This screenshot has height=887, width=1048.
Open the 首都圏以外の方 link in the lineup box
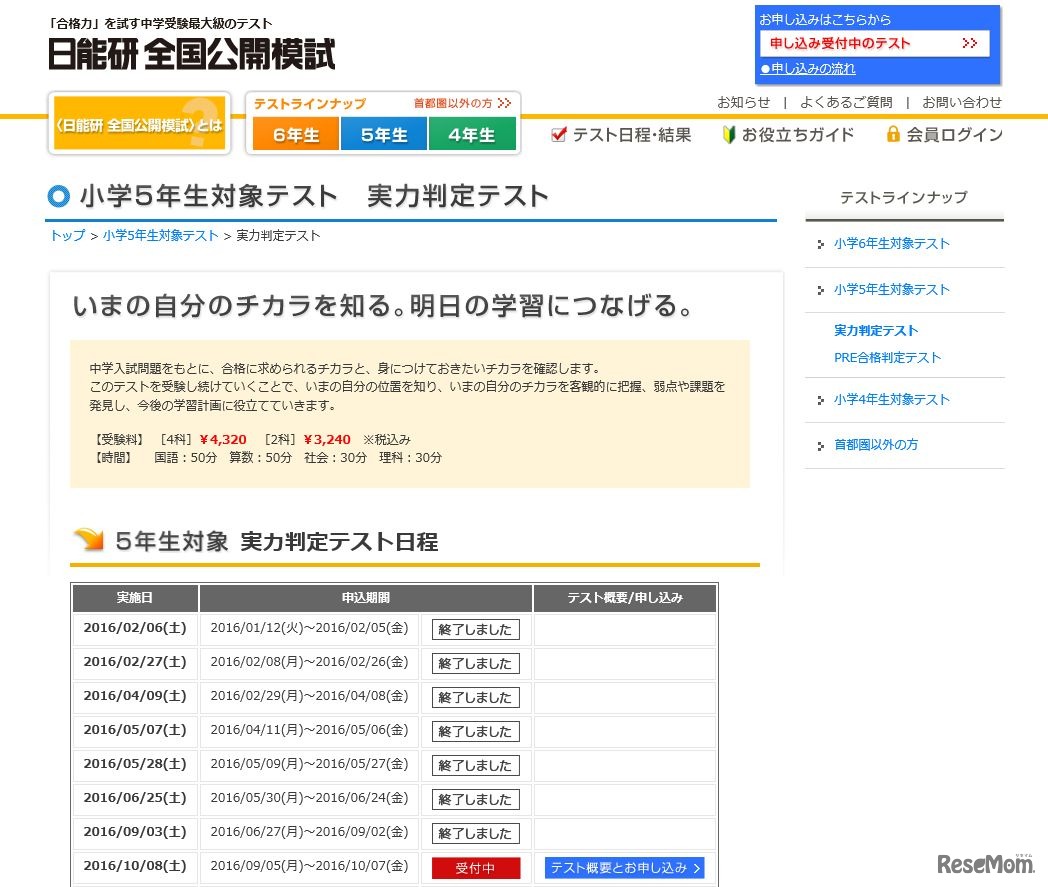point(462,103)
